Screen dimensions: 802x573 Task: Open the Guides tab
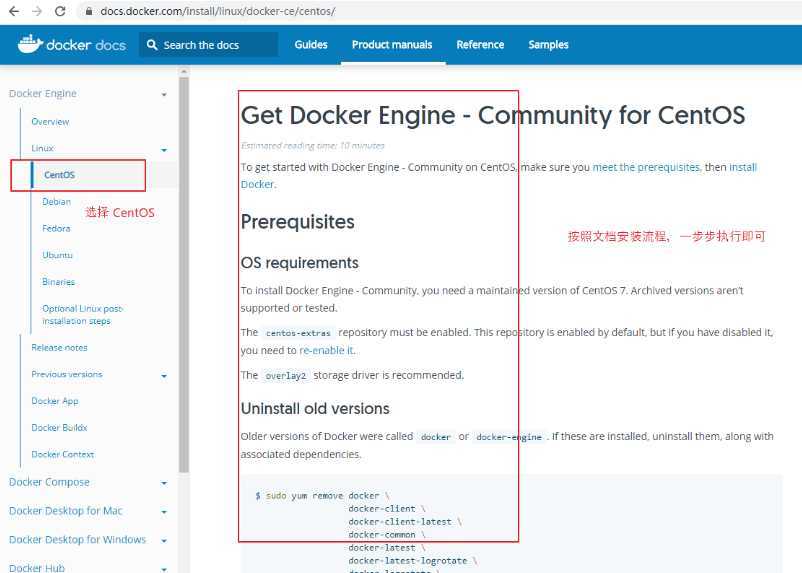tap(311, 45)
